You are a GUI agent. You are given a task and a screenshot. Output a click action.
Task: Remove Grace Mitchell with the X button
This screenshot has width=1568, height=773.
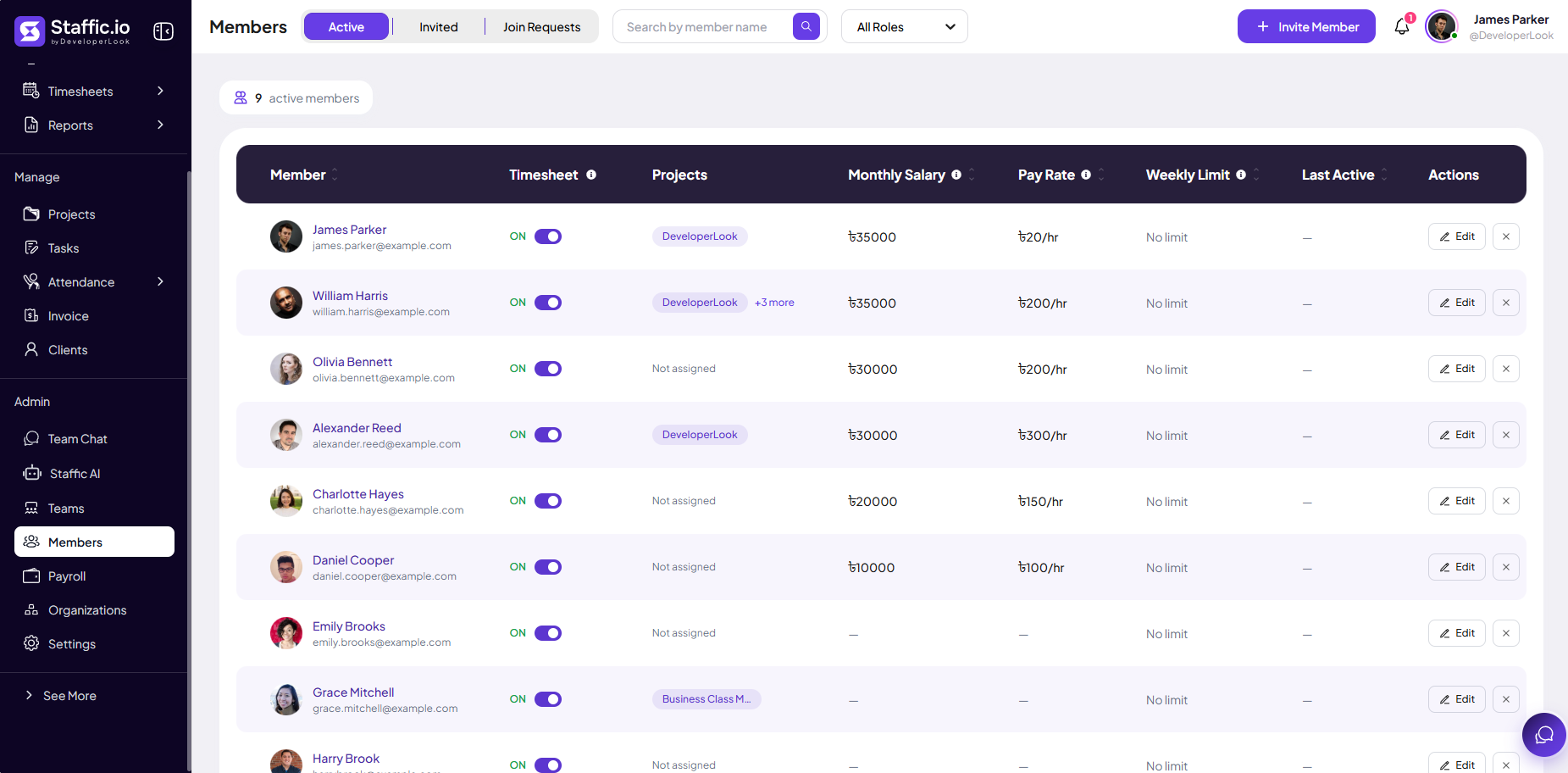point(1506,699)
